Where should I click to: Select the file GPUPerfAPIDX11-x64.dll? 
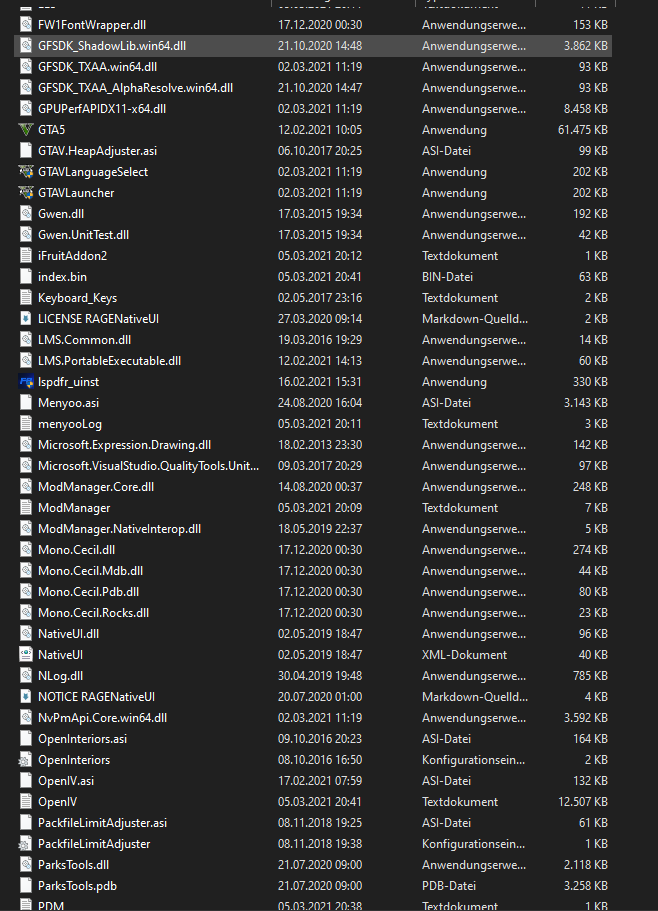pos(102,109)
